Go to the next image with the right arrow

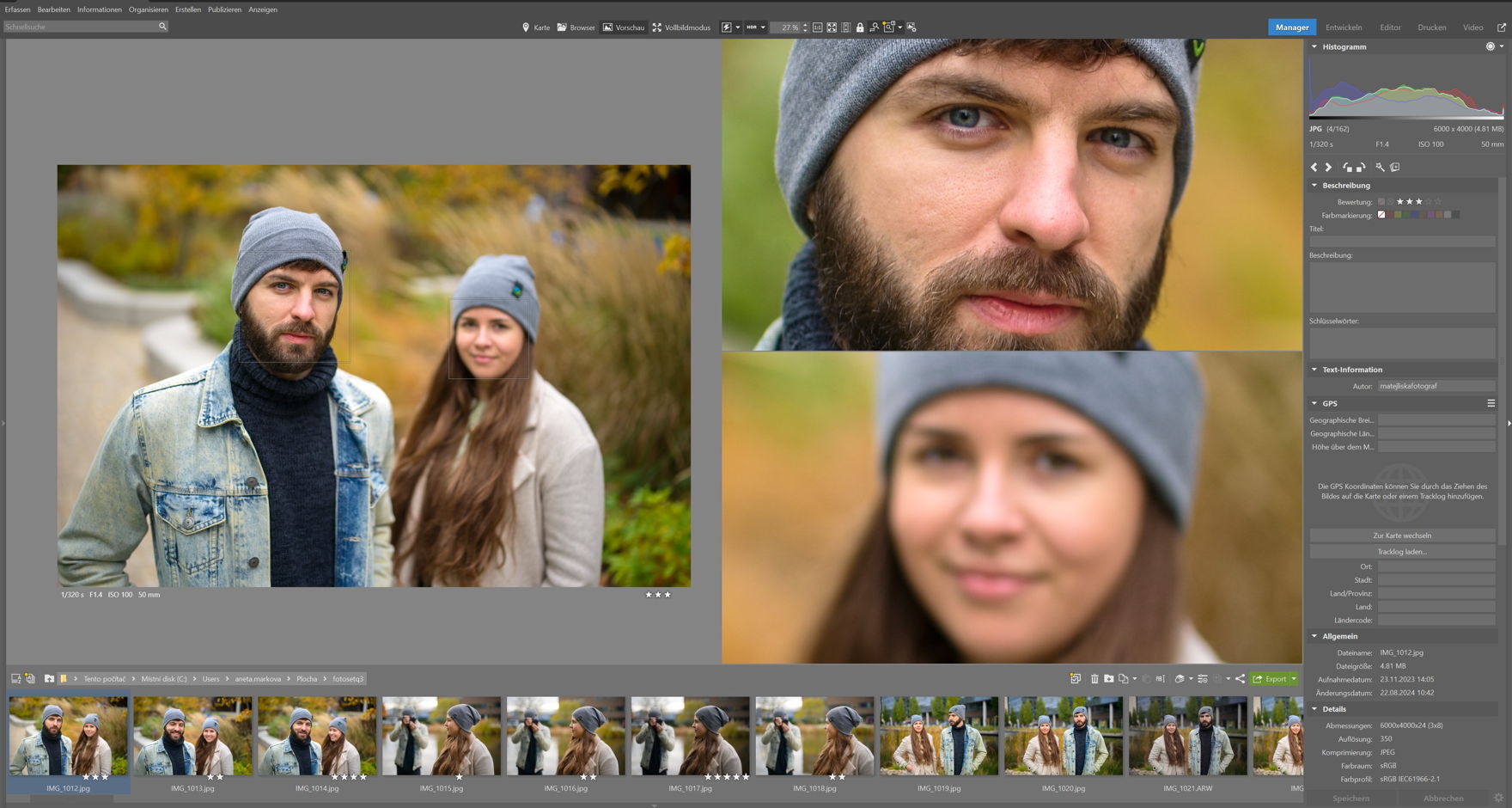(x=1328, y=168)
